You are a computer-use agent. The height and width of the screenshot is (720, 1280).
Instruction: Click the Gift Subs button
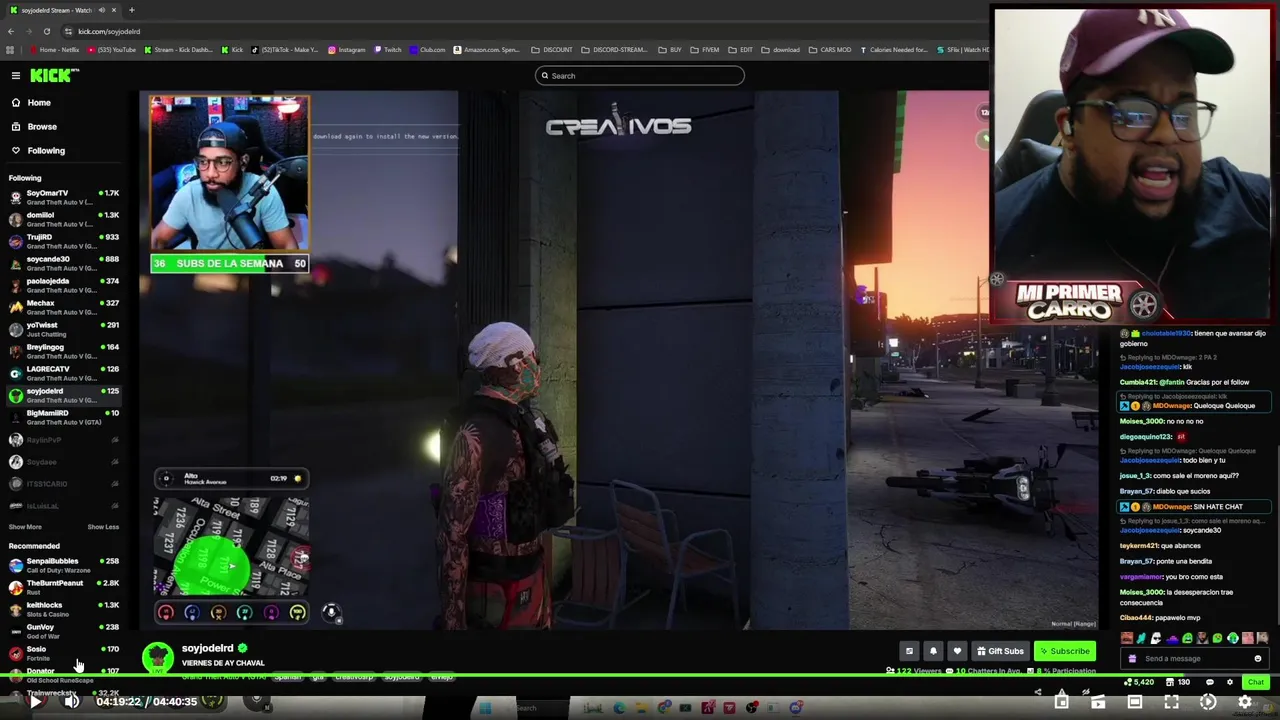tap(1000, 652)
